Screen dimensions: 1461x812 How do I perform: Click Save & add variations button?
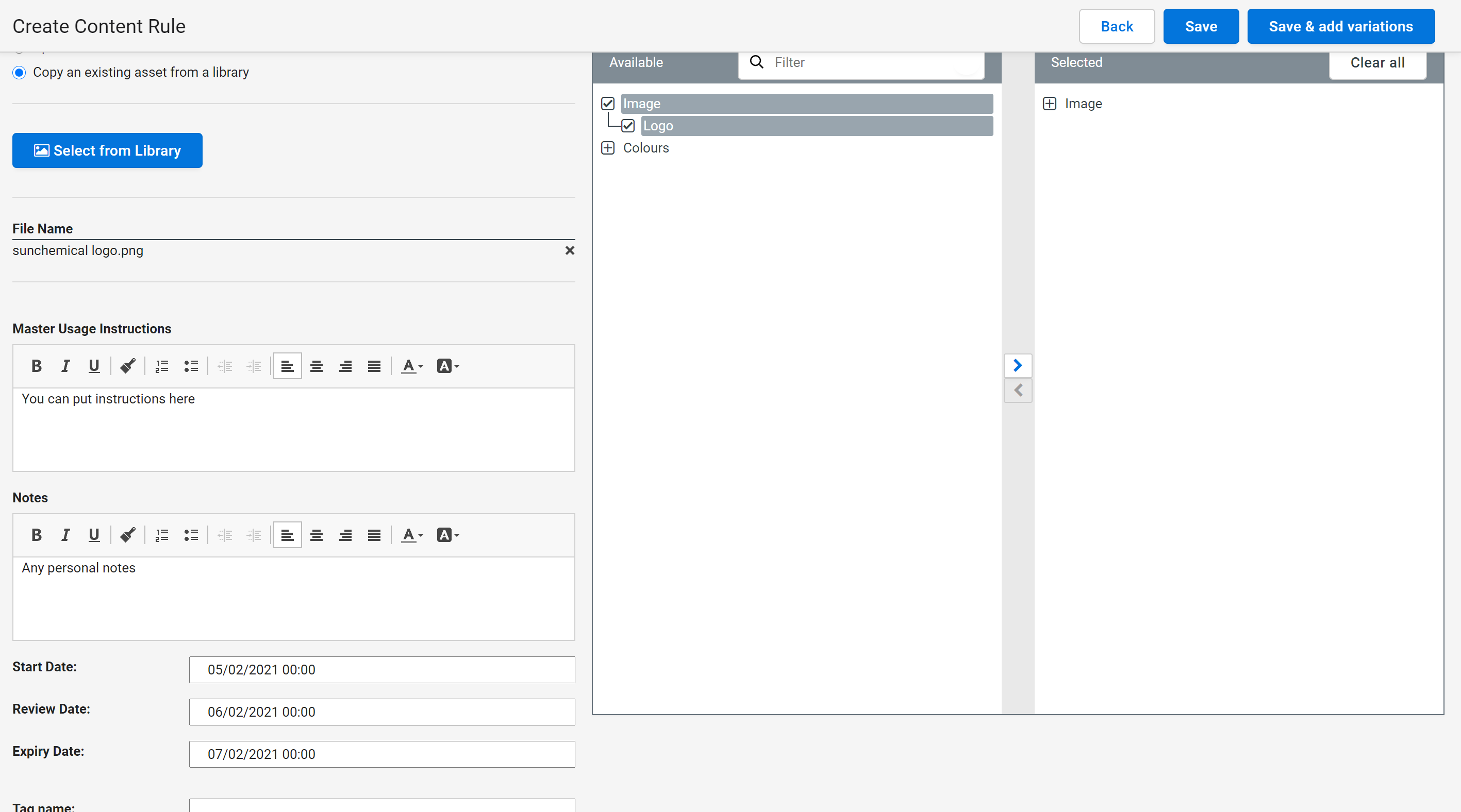pos(1340,27)
